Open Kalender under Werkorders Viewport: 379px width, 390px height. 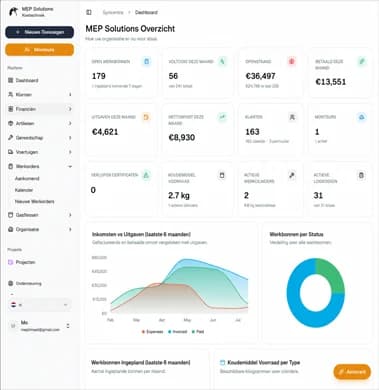click(24, 190)
